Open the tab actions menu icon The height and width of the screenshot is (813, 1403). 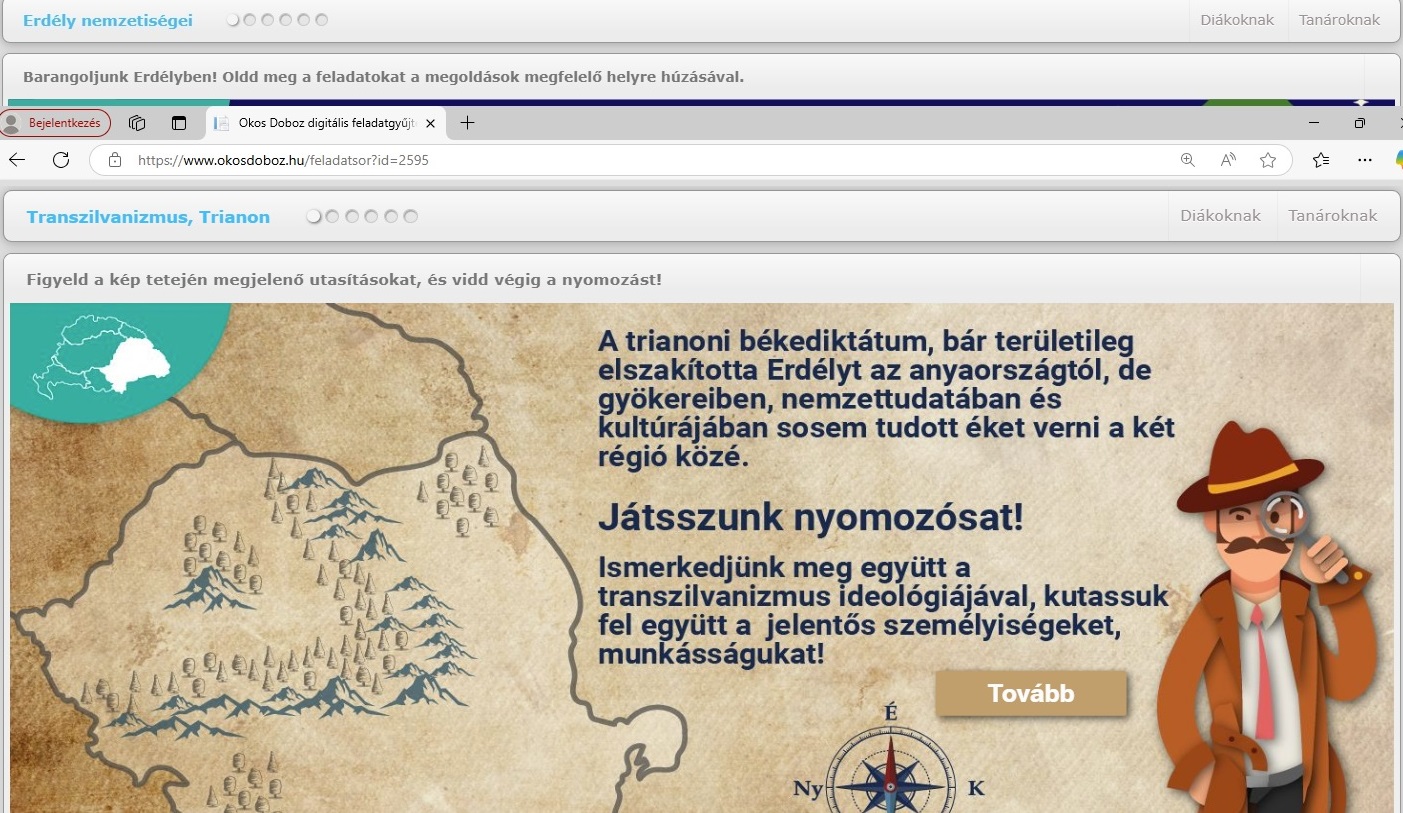179,123
